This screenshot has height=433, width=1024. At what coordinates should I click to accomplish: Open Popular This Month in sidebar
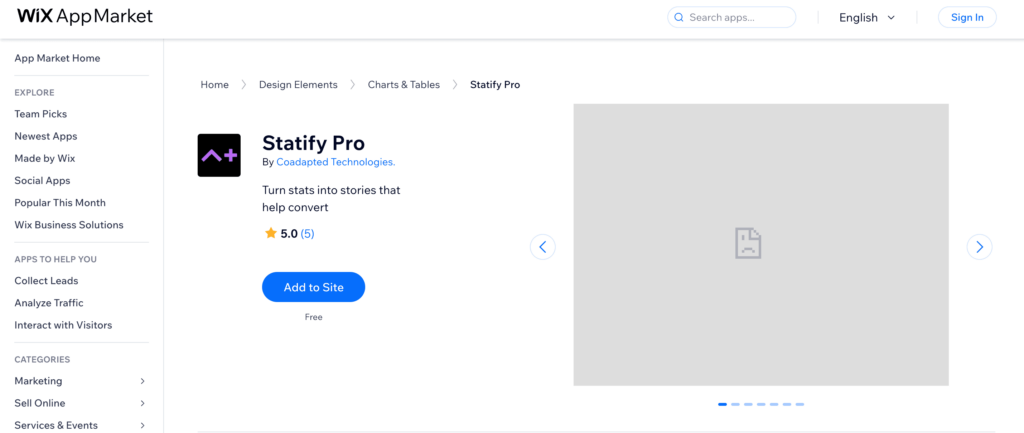click(60, 202)
